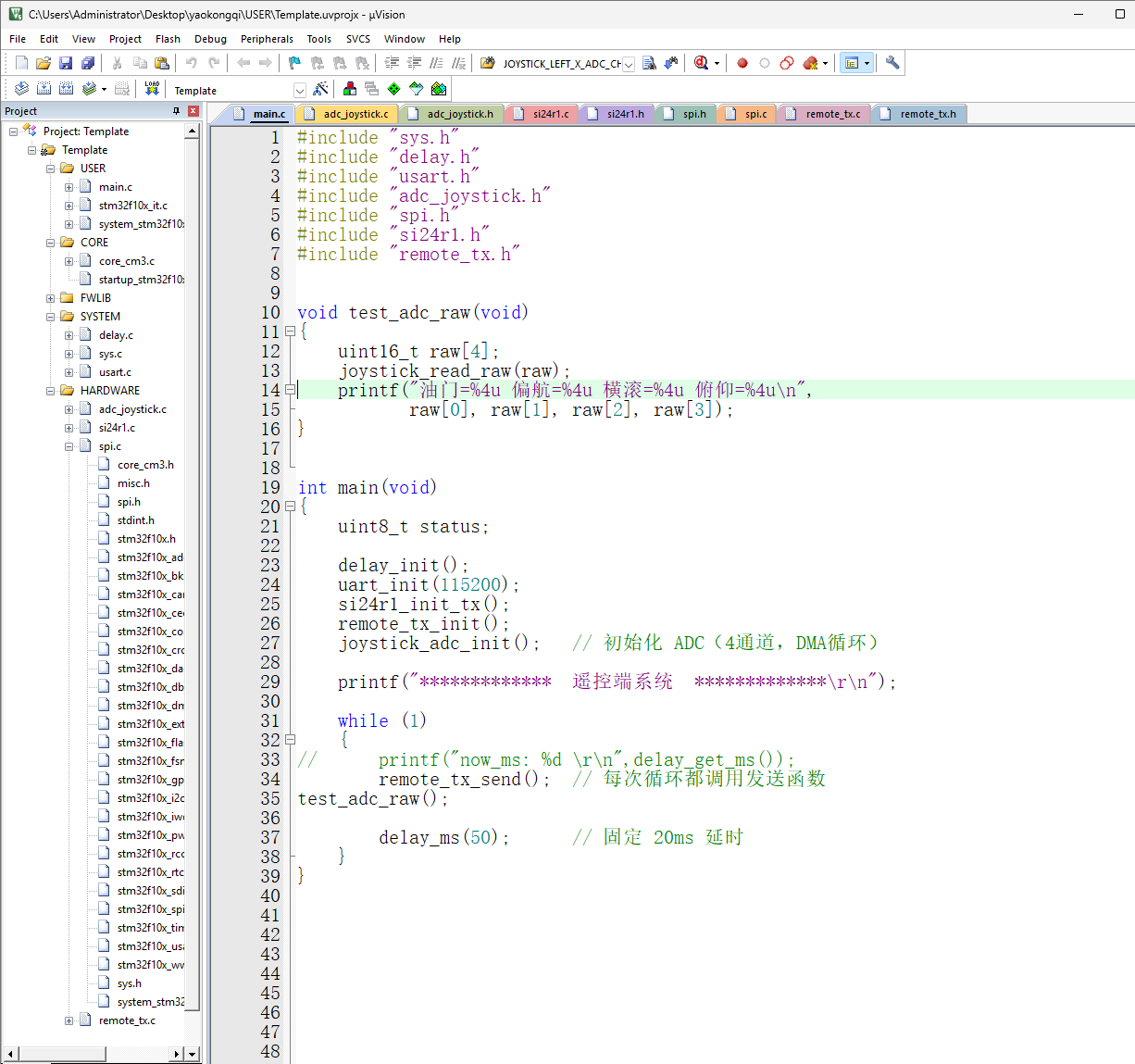Expand remote_tx.c in project tree
This screenshot has height=1064, width=1135.
(69, 1020)
